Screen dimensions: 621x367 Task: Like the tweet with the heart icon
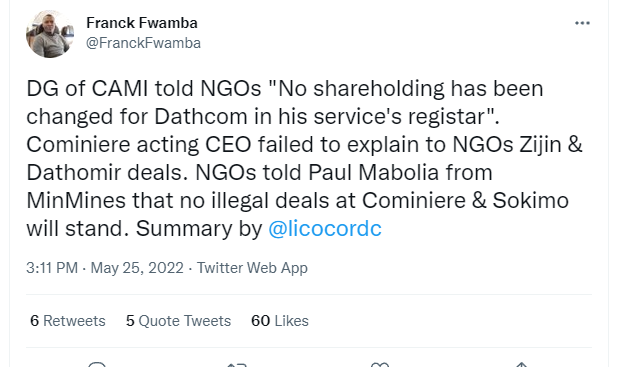[x=379, y=365]
